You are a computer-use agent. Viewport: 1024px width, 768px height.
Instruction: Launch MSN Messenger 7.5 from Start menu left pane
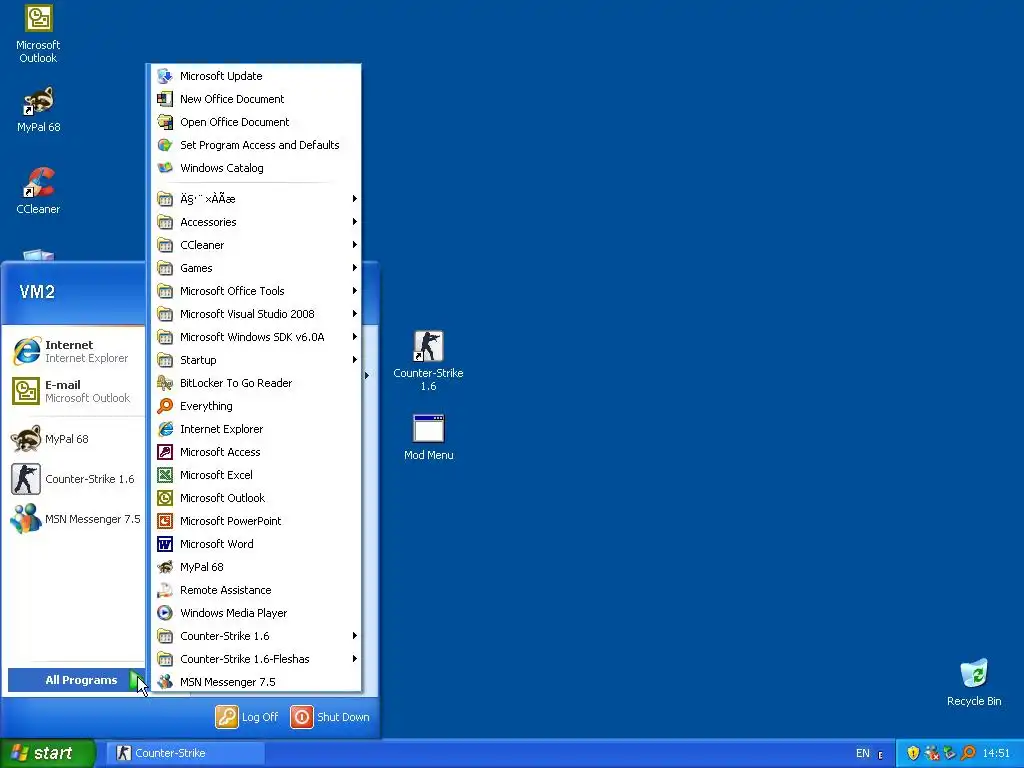(x=75, y=519)
